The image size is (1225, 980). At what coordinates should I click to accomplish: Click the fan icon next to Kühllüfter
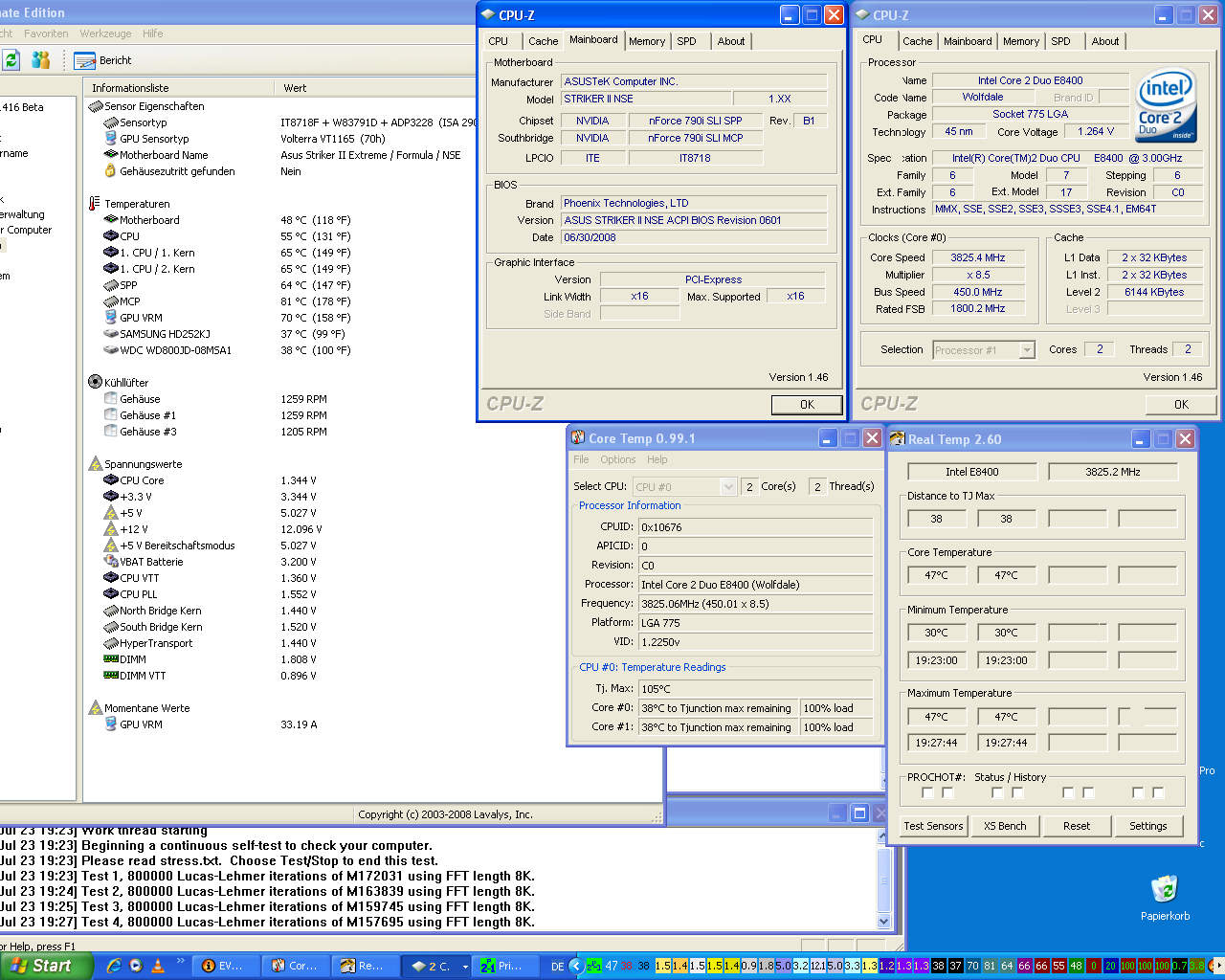click(x=95, y=382)
